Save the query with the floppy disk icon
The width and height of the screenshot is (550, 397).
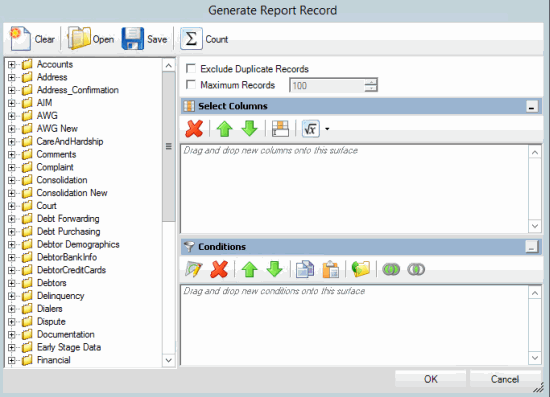click(133, 39)
